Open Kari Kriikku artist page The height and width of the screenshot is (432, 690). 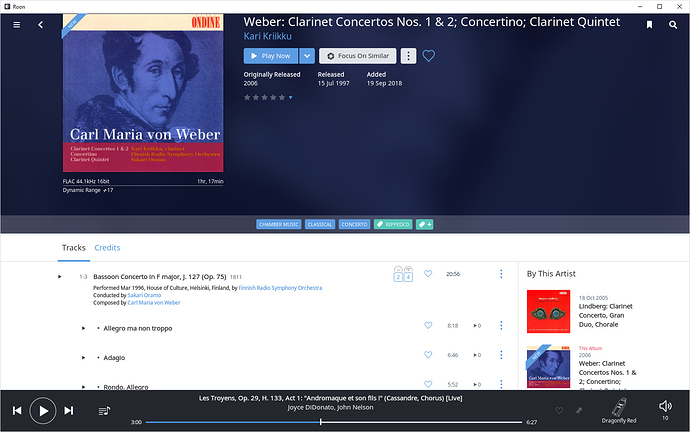tap(268, 36)
